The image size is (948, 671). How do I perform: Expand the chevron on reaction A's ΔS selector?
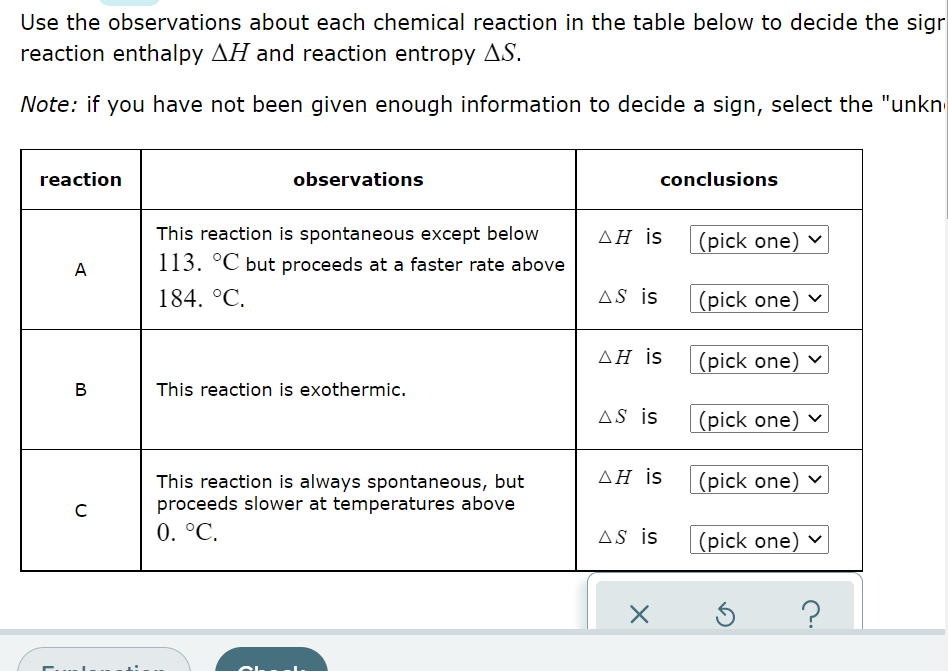pos(815,298)
